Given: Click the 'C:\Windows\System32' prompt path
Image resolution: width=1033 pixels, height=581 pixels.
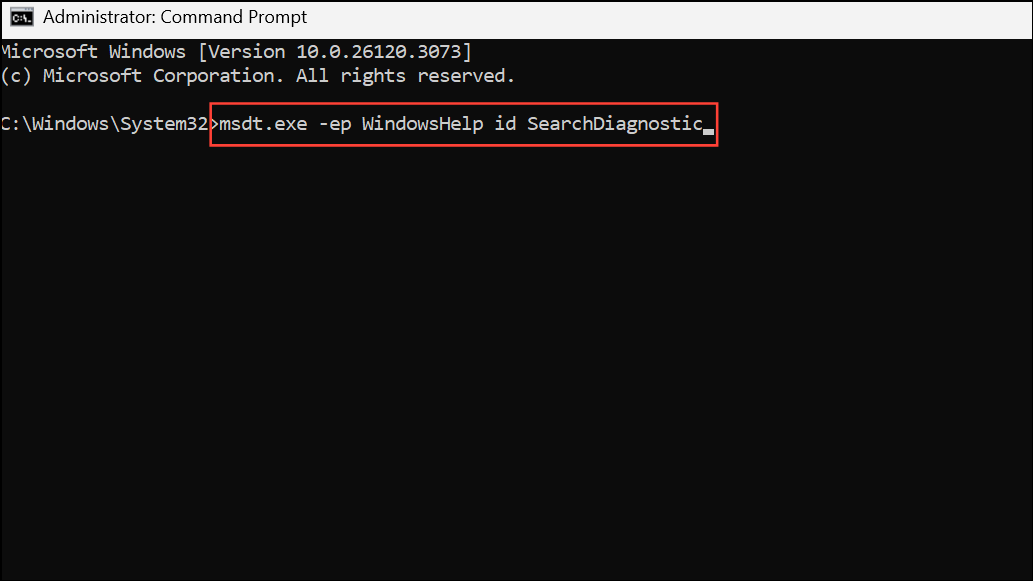Looking at the screenshot, I should point(104,124).
